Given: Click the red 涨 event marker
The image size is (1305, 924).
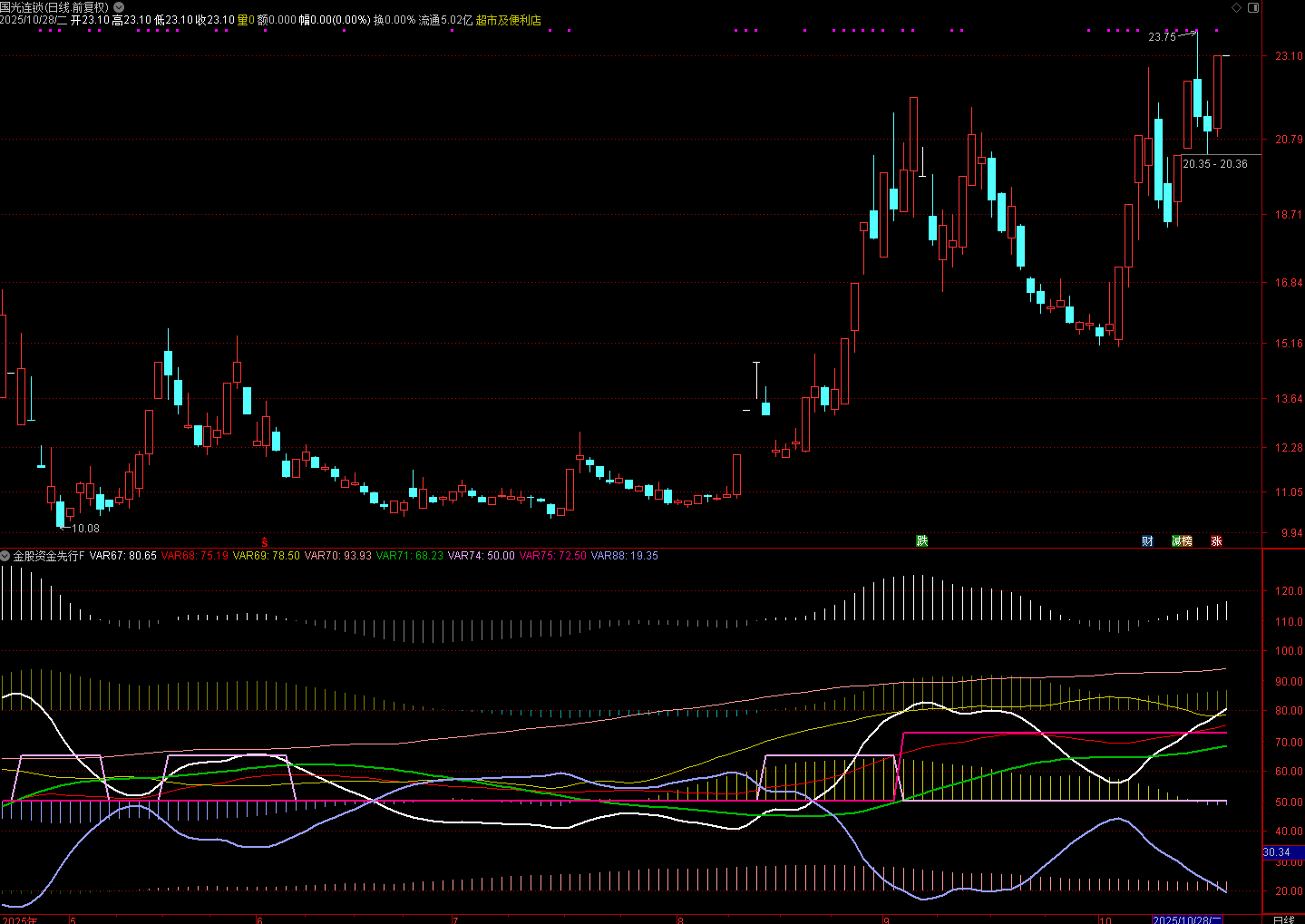Looking at the screenshot, I should [x=1216, y=541].
